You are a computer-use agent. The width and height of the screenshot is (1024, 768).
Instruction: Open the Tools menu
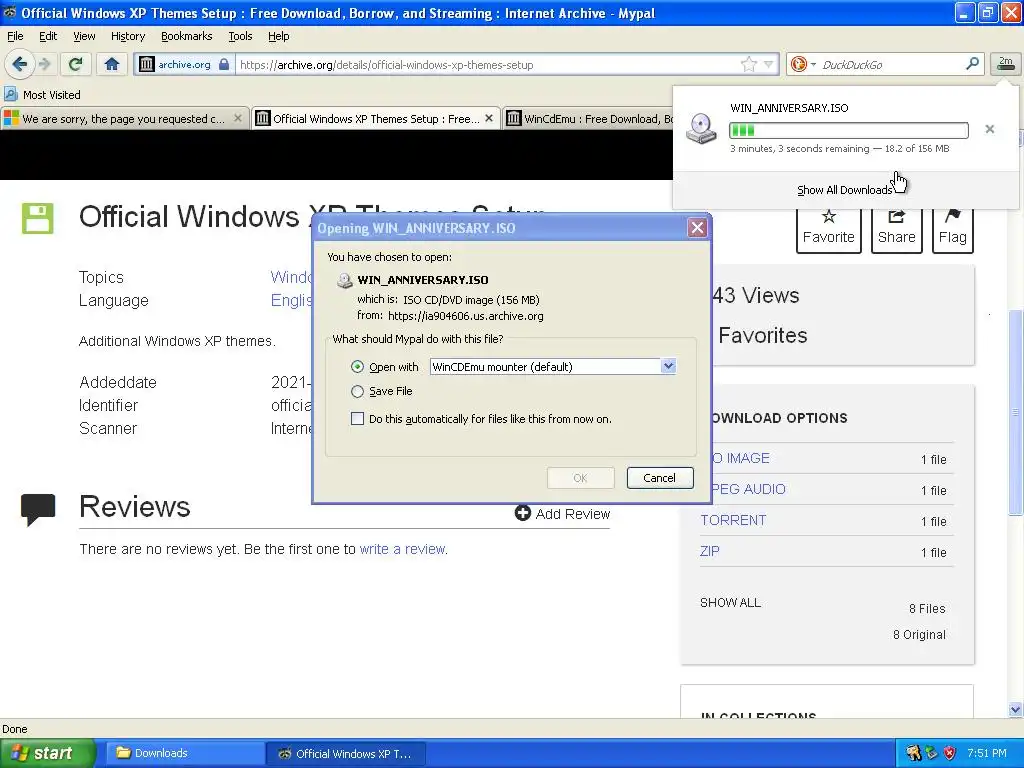pos(240,36)
